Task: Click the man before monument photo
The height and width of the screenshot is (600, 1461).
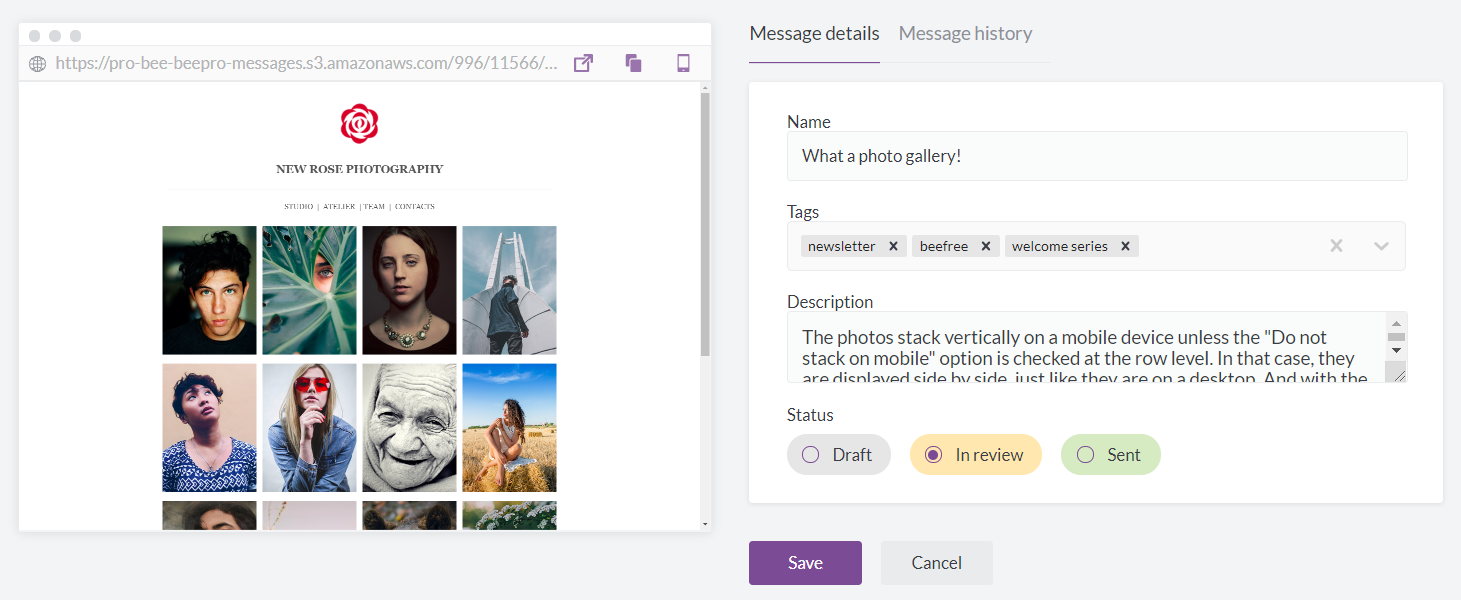Action: click(509, 290)
